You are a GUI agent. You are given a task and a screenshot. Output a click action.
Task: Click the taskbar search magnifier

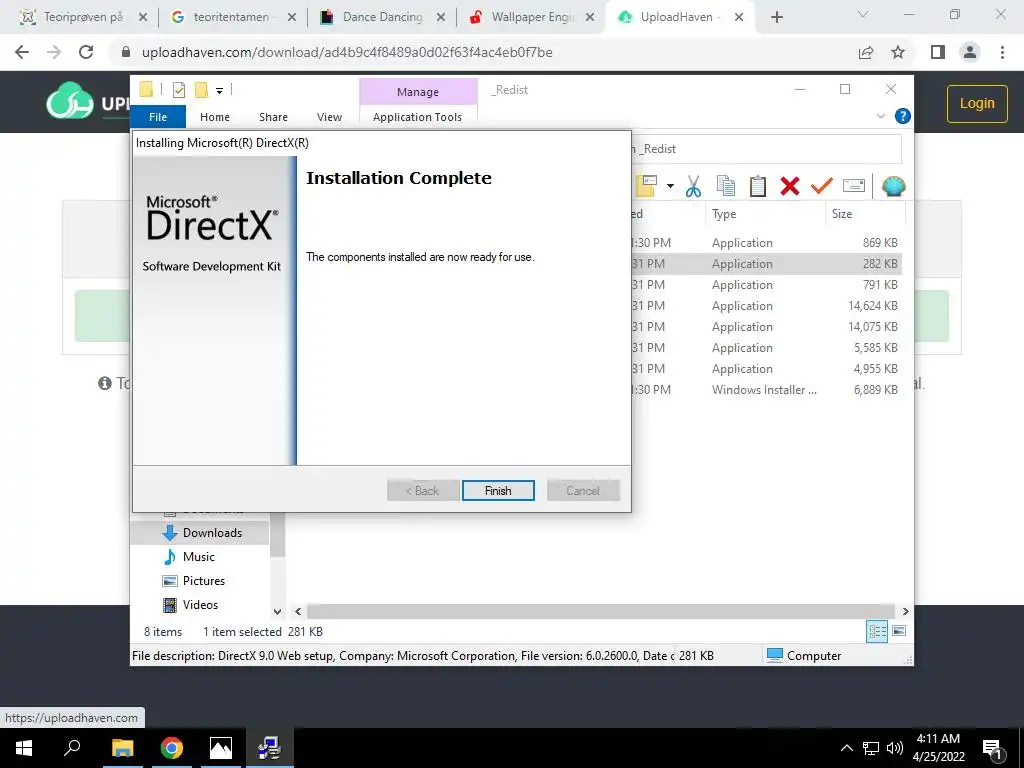(72, 748)
